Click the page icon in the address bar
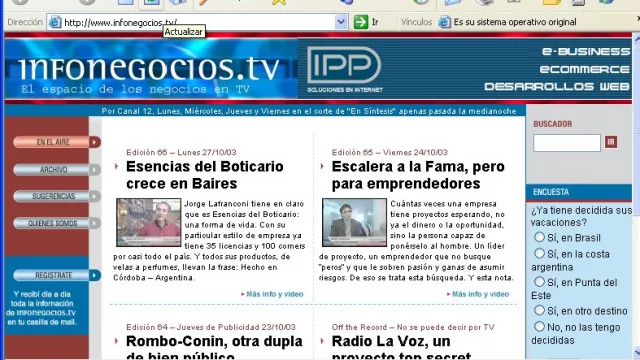 [x=55, y=22]
